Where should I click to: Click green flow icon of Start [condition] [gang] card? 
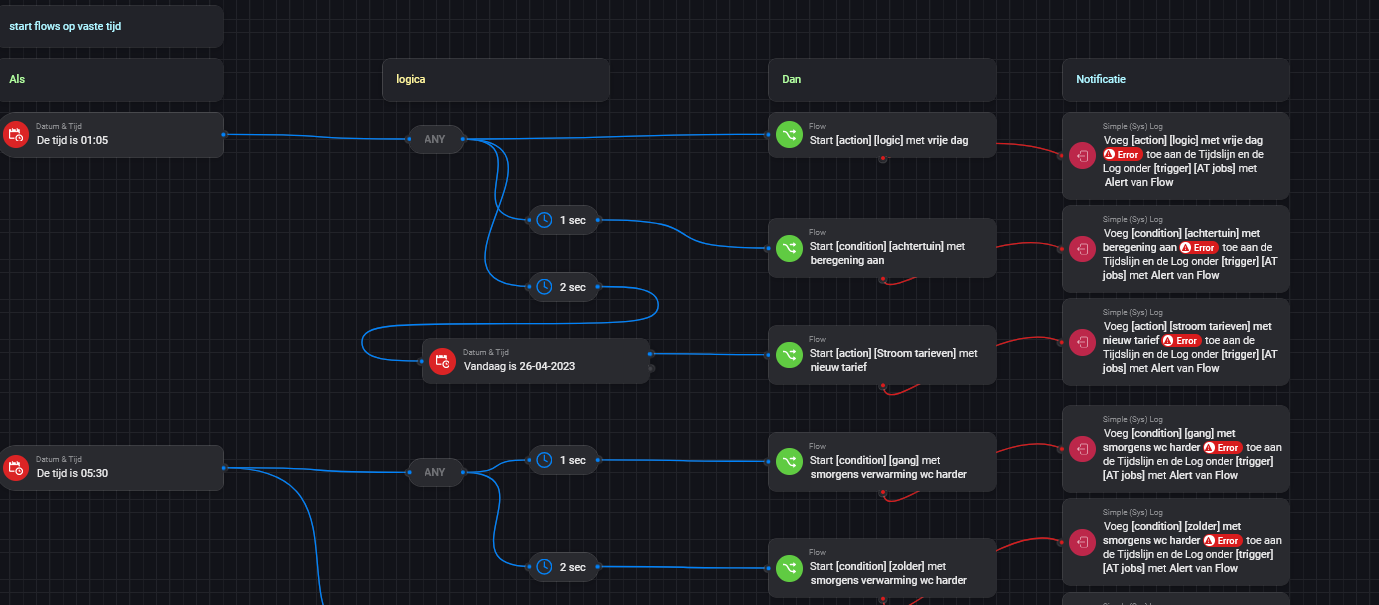click(789, 461)
